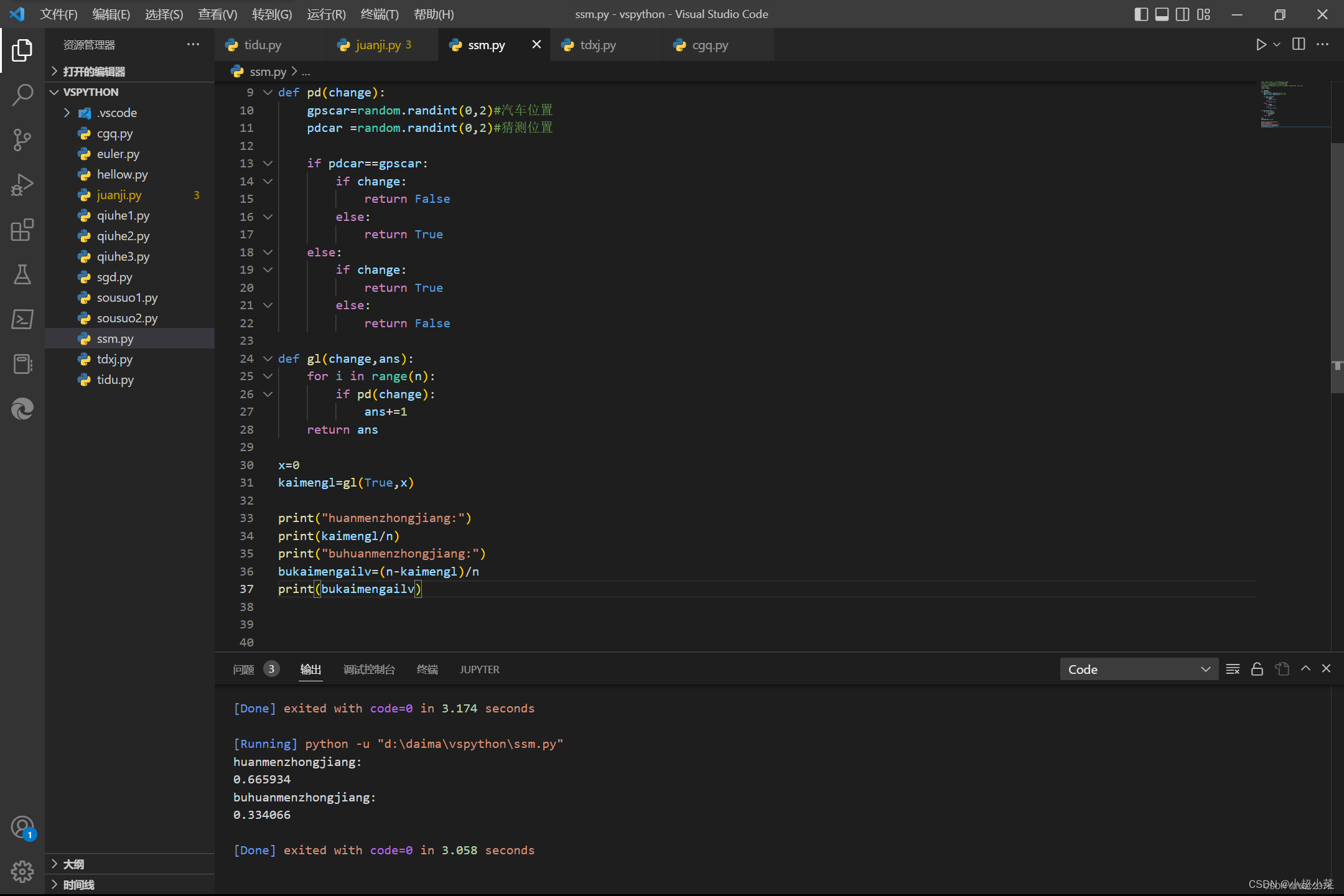This screenshot has width=1344, height=896.
Task: Open output log in editor icon
Action: [1282, 669]
